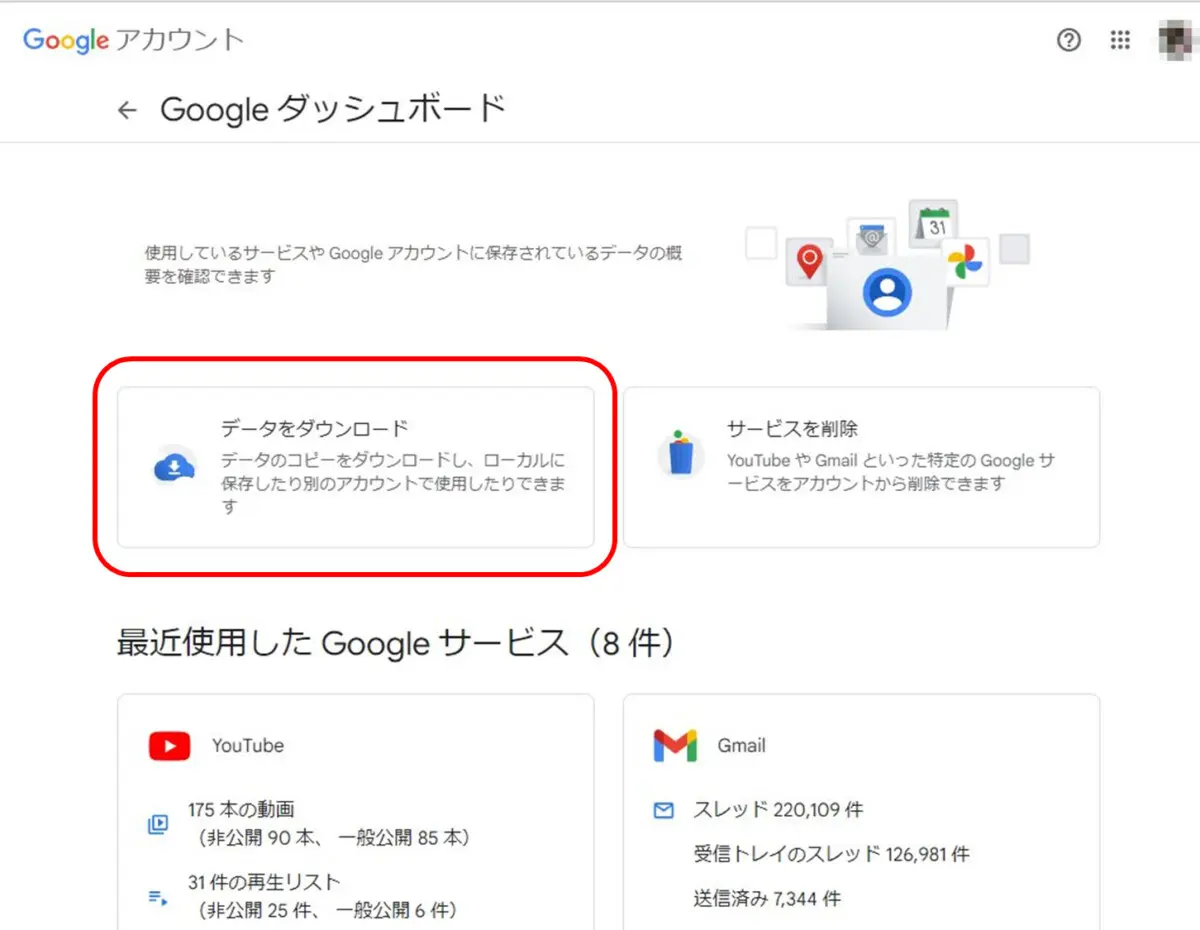Open the Google apps grid launcher

(x=1120, y=40)
